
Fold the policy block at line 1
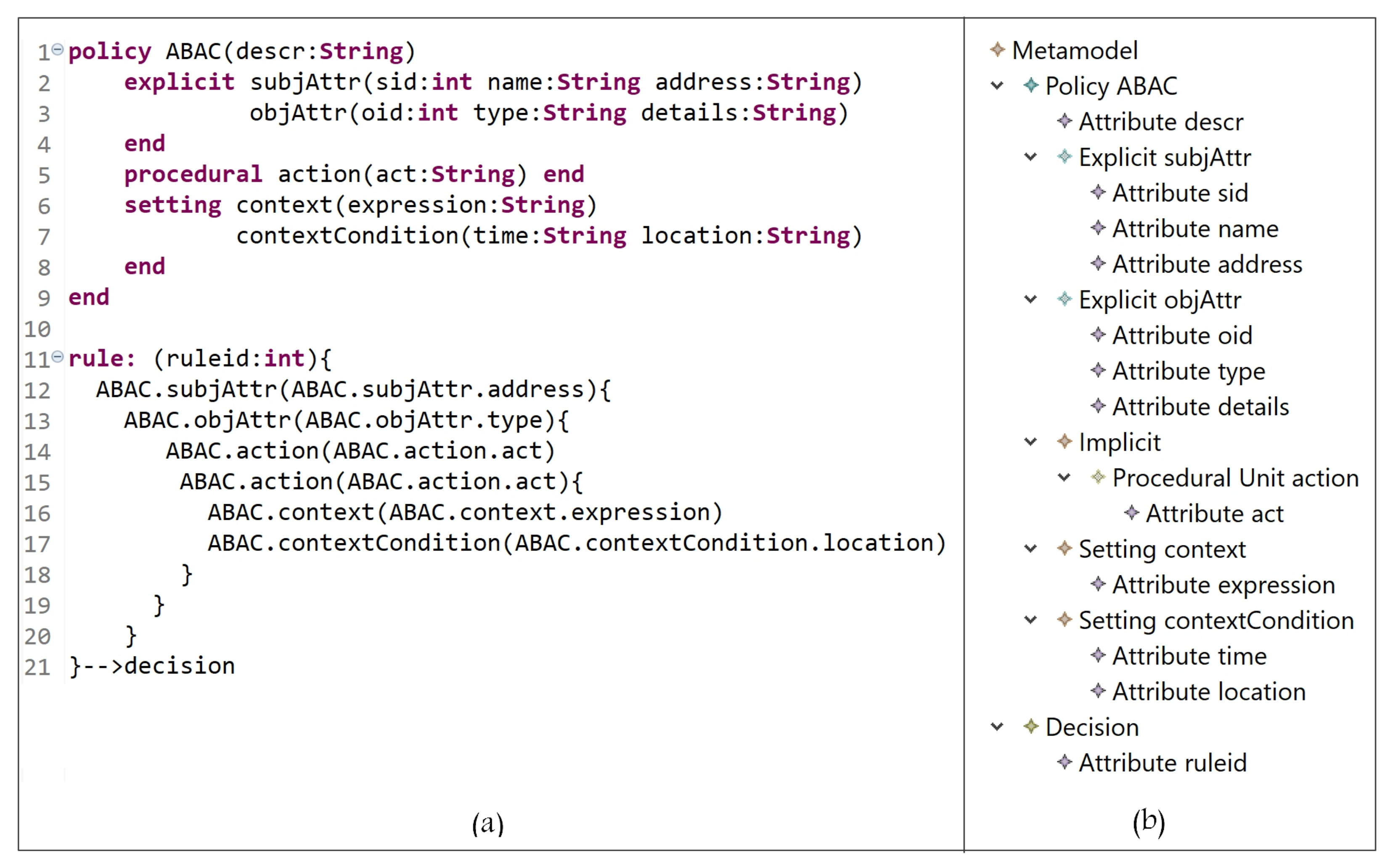pos(57,49)
